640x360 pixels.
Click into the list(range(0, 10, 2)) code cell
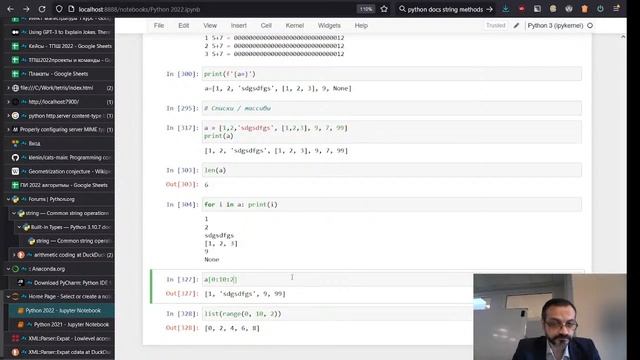(x=337, y=313)
